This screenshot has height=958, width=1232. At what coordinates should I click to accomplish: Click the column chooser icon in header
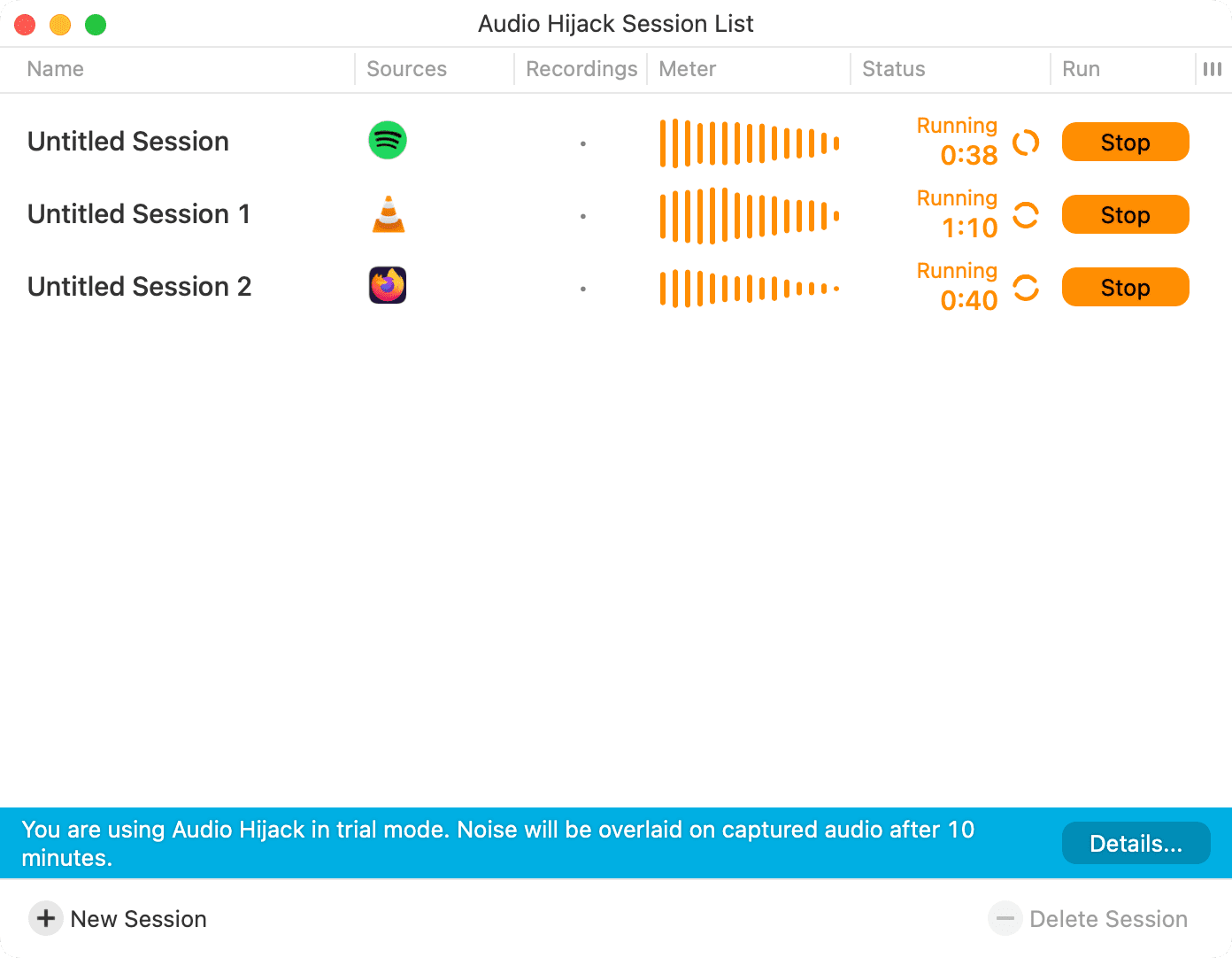point(1213,69)
